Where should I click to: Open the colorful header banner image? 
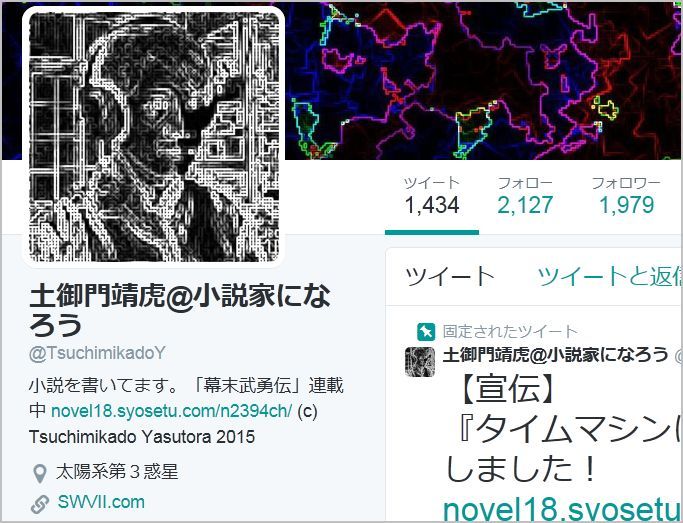click(484, 81)
